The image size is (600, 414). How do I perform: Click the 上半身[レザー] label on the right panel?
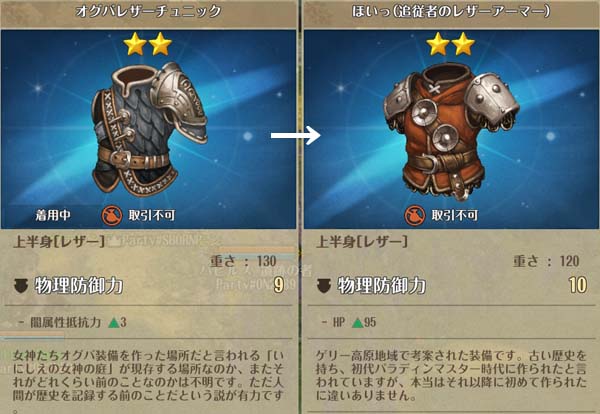pyautogui.click(x=362, y=242)
